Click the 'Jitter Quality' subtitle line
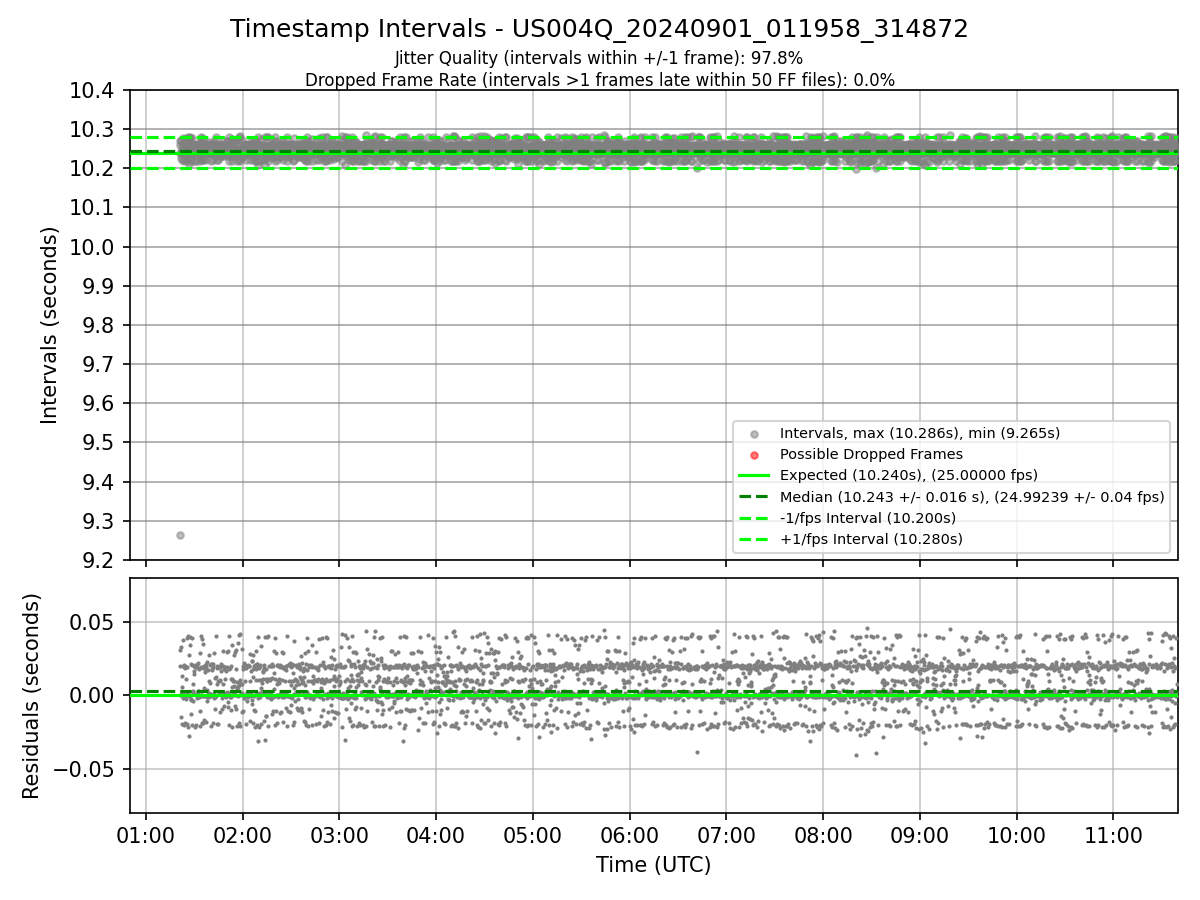The width and height of the screenshot is (1200, 900). (x=599, y=58)
